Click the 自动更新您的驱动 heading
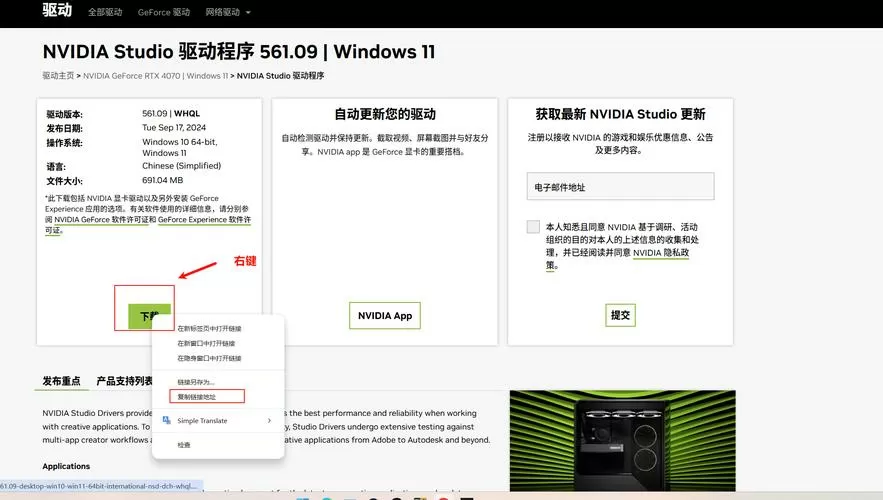Viewport: 883px width, 500px height. coord(385,114)
